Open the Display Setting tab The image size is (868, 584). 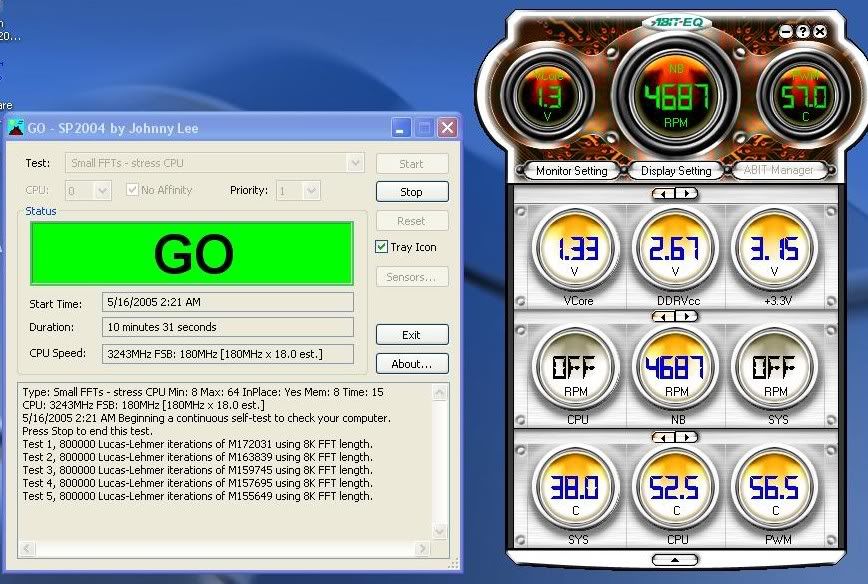(x=676, y=170)
